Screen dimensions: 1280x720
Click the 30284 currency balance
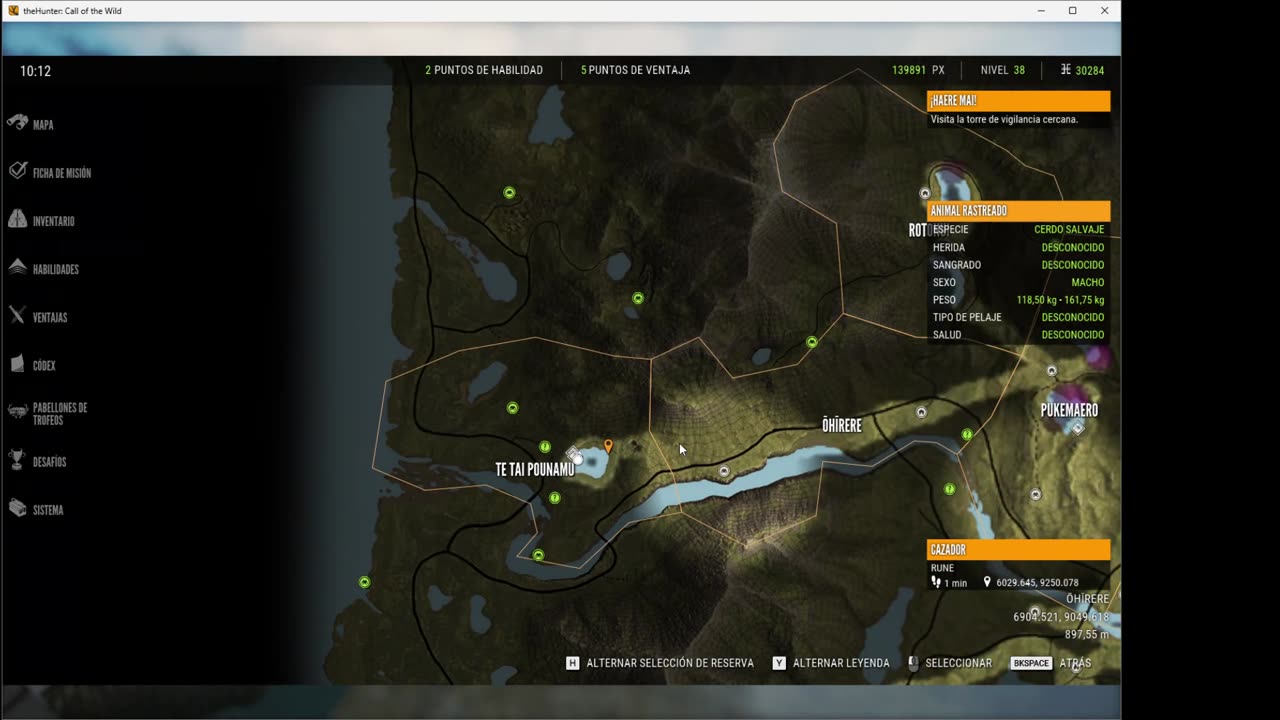pyautogui.click(x=1083, y=70)
